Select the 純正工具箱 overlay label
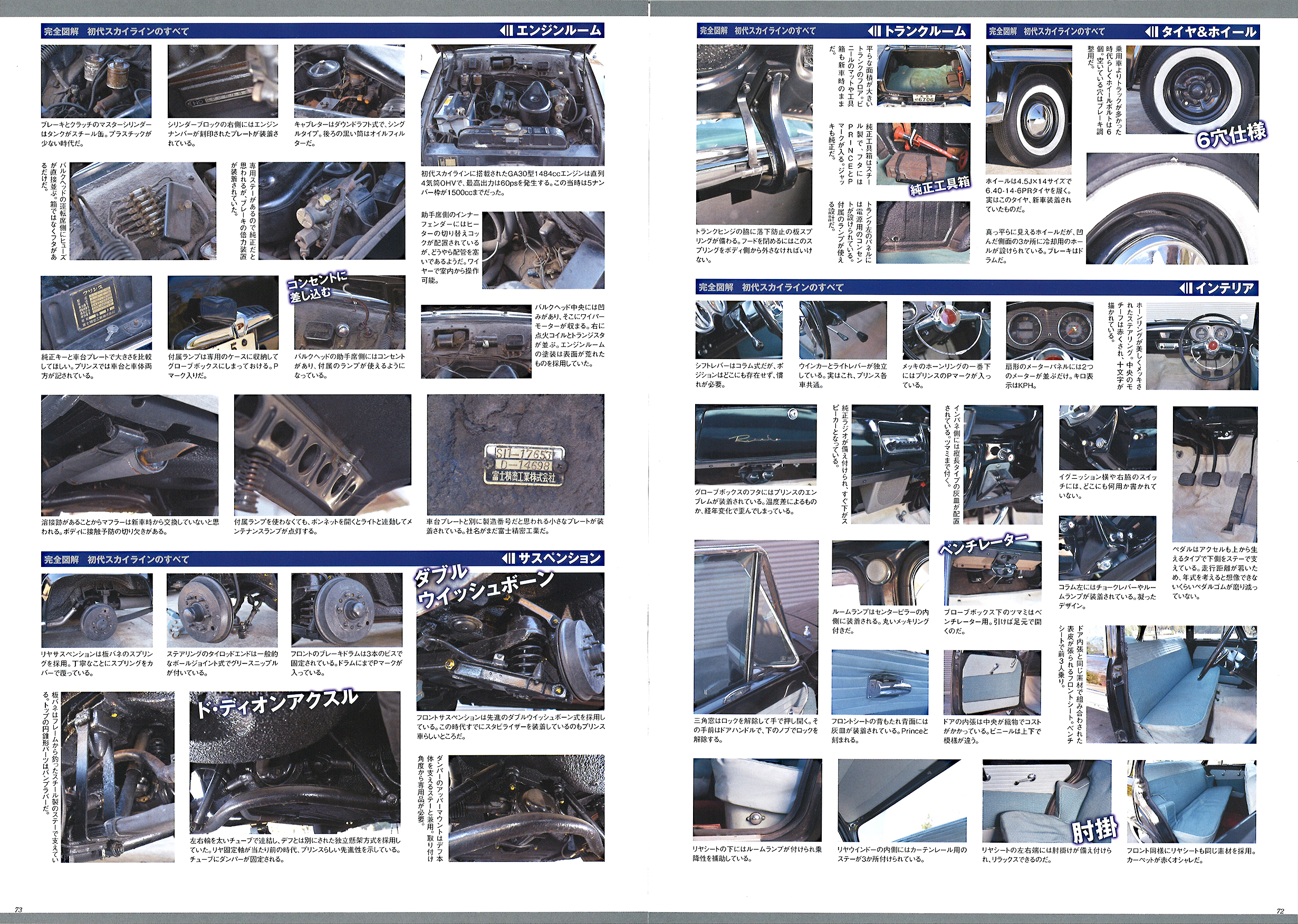The image size is (1298, 924). tap(939, 186)
